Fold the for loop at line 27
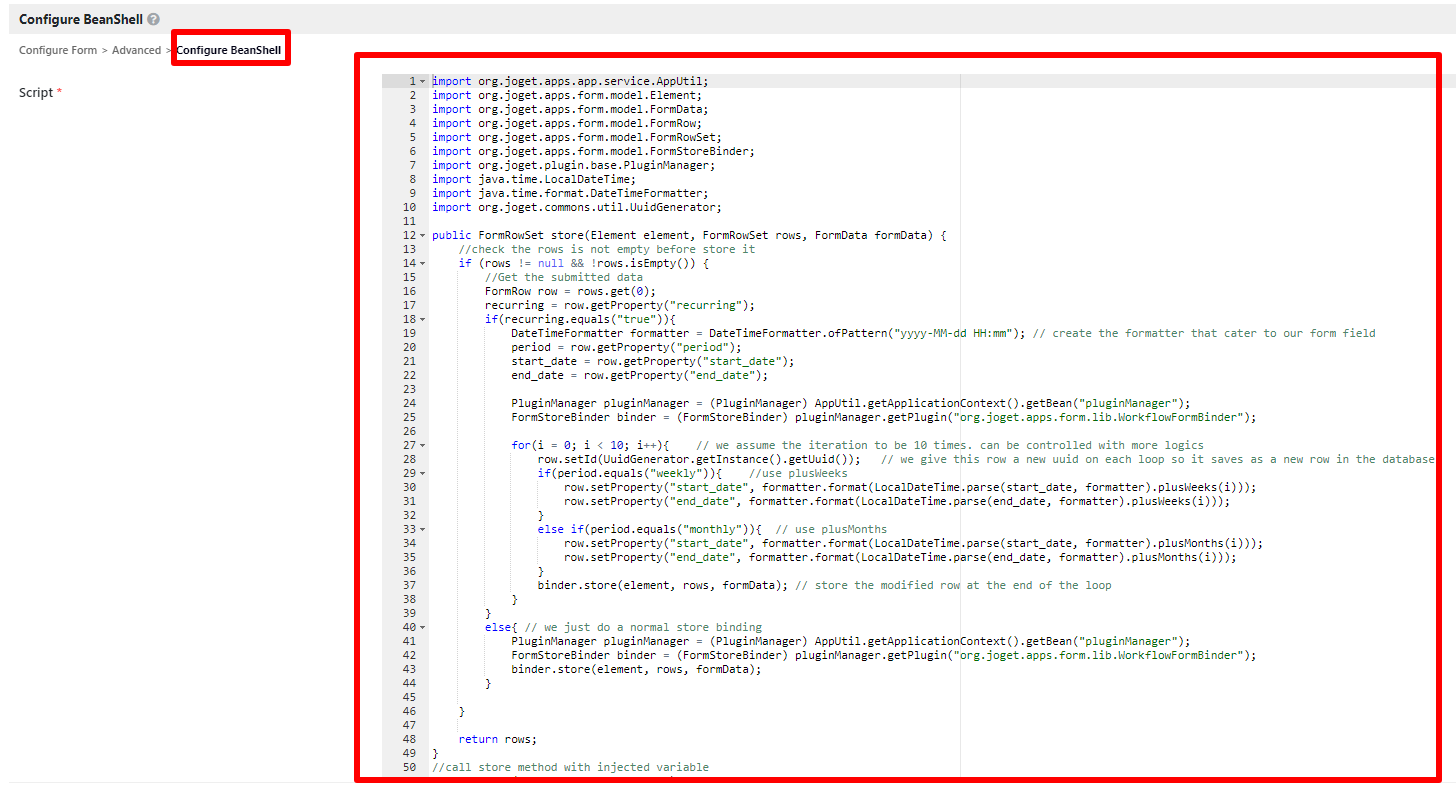This screenshot has width=1456, height=787. pyautogui.click(x=422, y=445)
